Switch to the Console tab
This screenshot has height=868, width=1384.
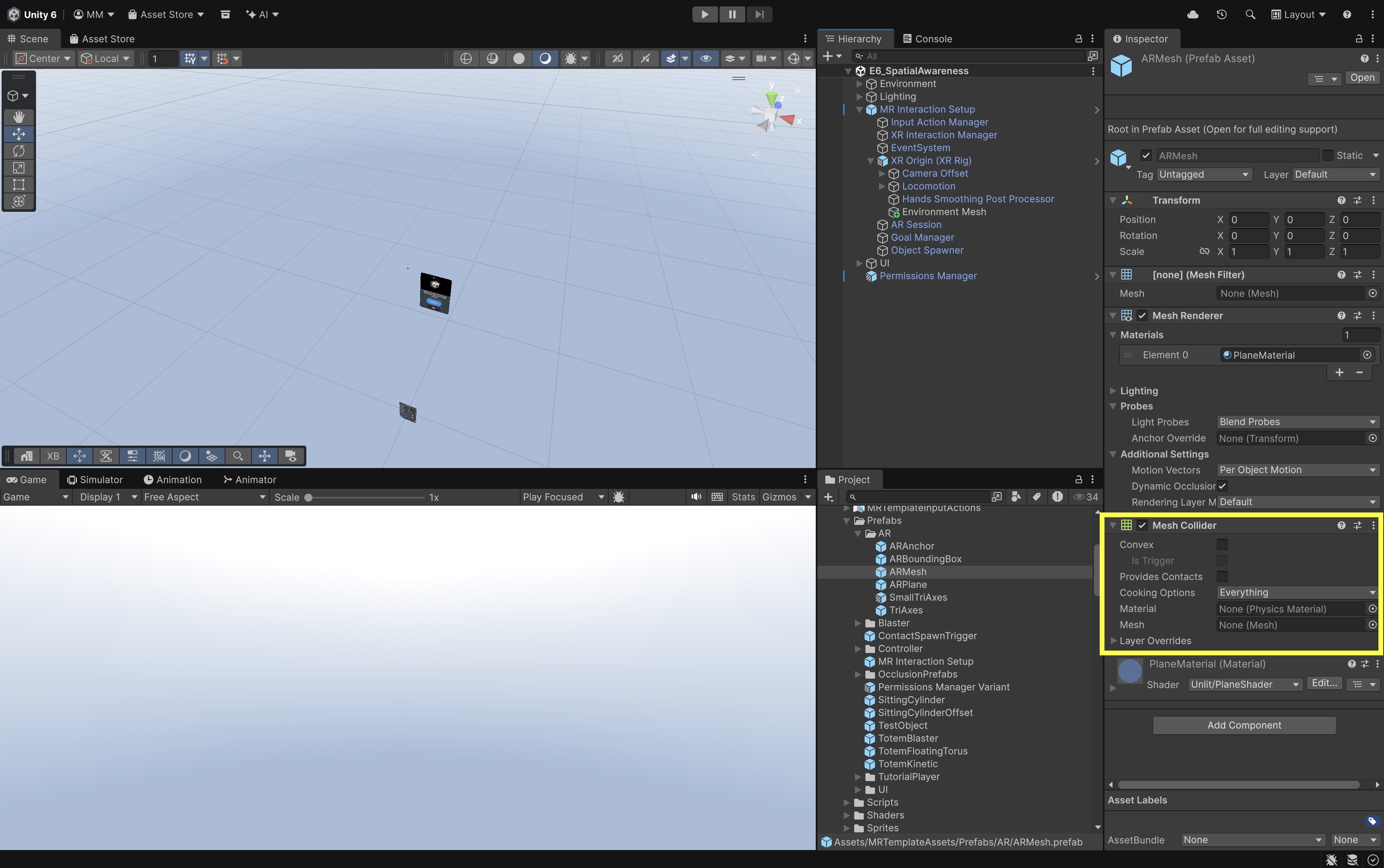click(x=927, y=38)
